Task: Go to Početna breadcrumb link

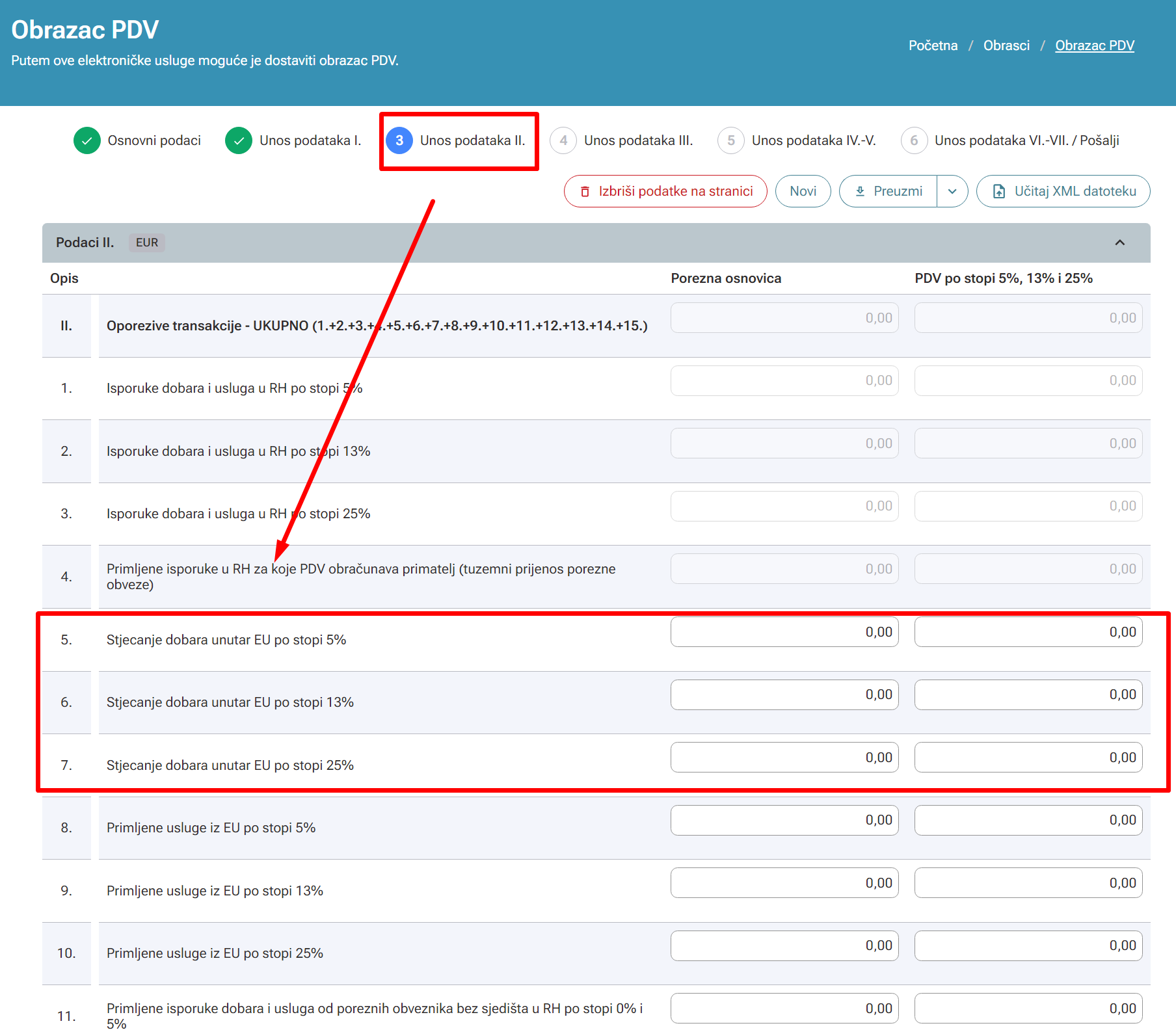Action: coord(933,46)
